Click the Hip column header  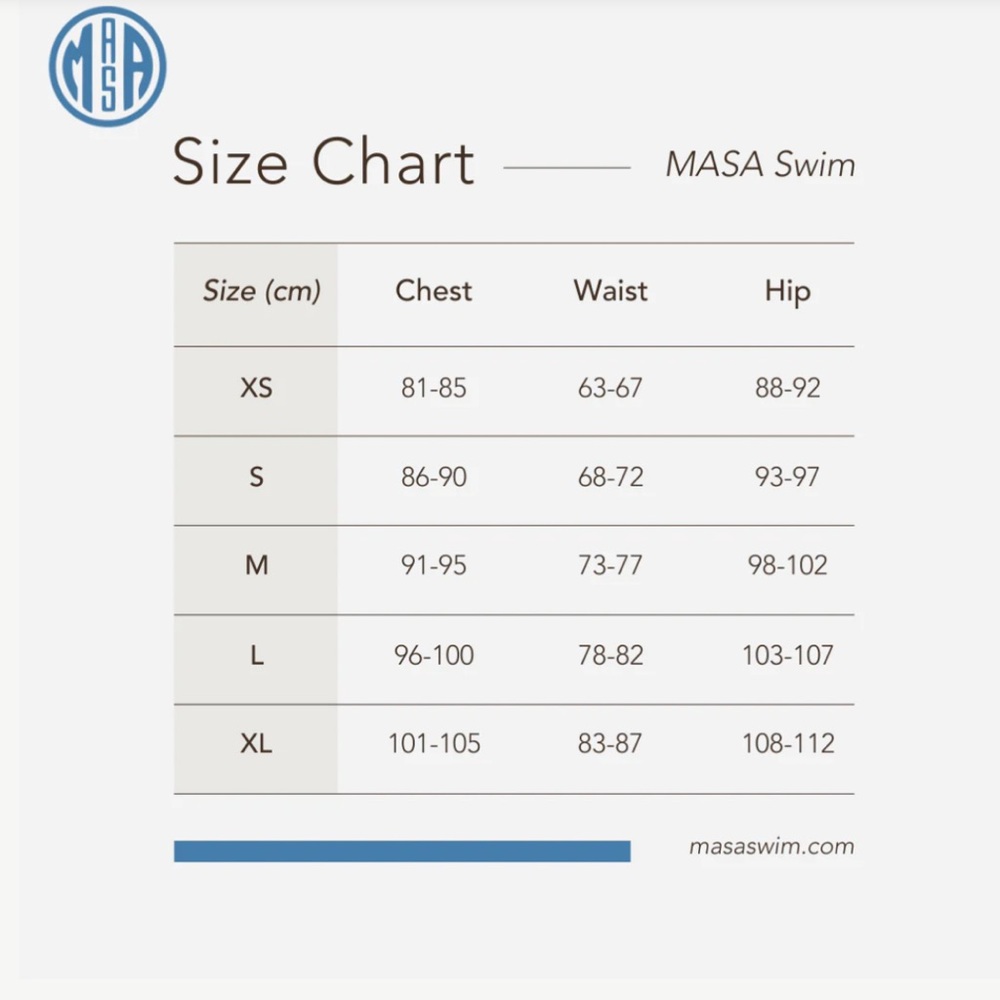[788, 293]
